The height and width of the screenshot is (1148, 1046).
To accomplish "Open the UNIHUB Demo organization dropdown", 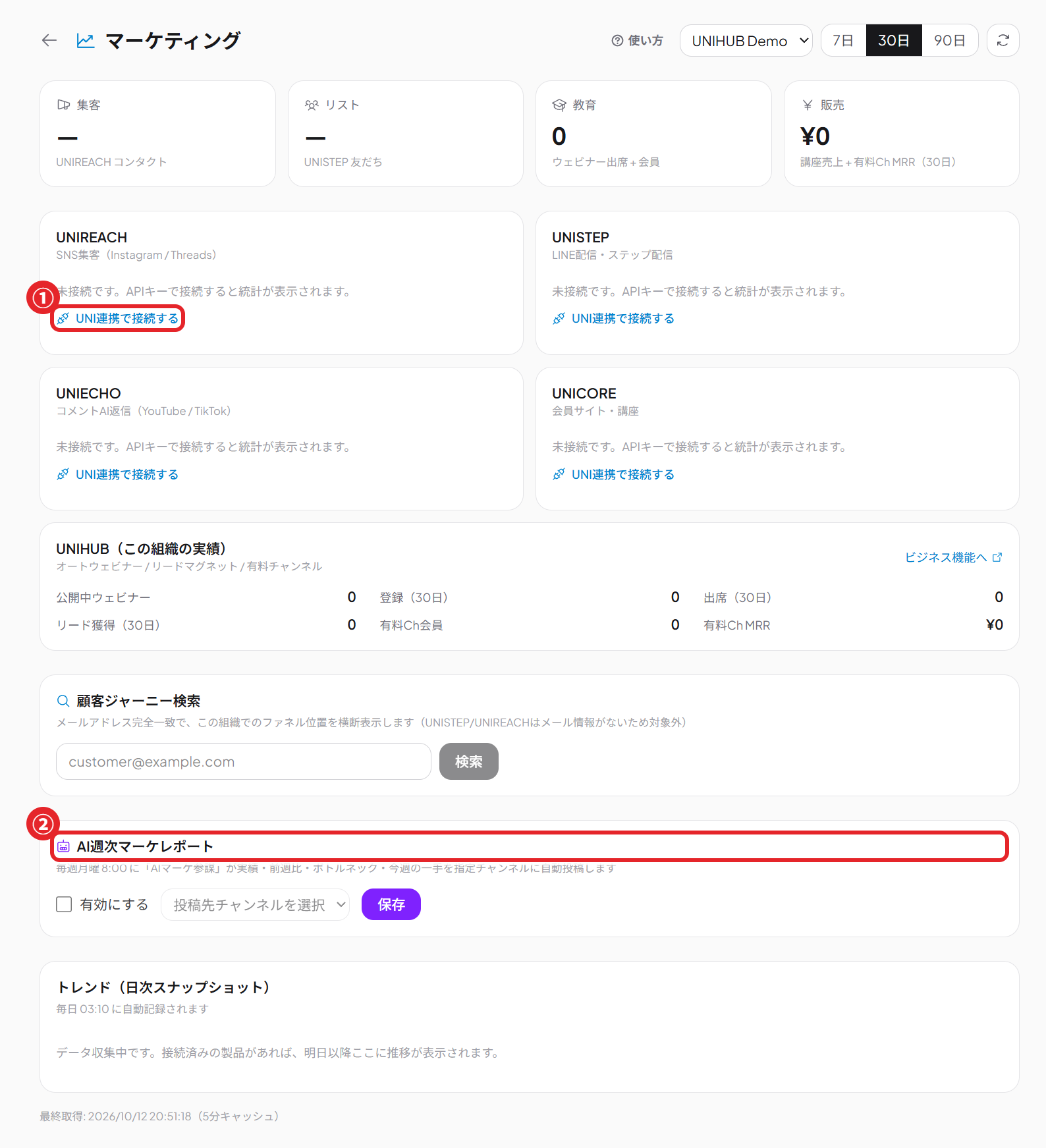I will [746, 41].
